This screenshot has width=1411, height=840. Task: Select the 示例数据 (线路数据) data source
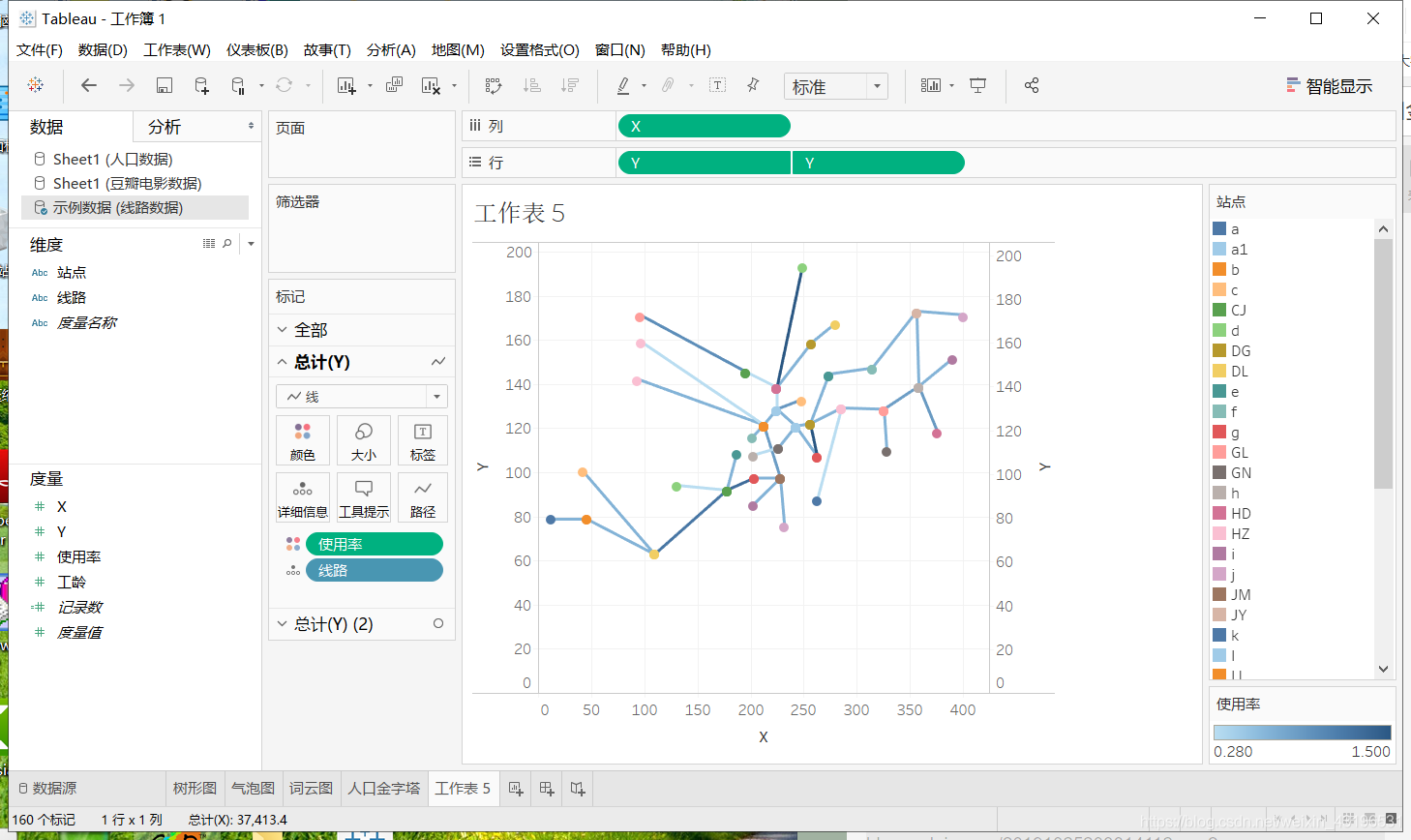click(135, 207)
